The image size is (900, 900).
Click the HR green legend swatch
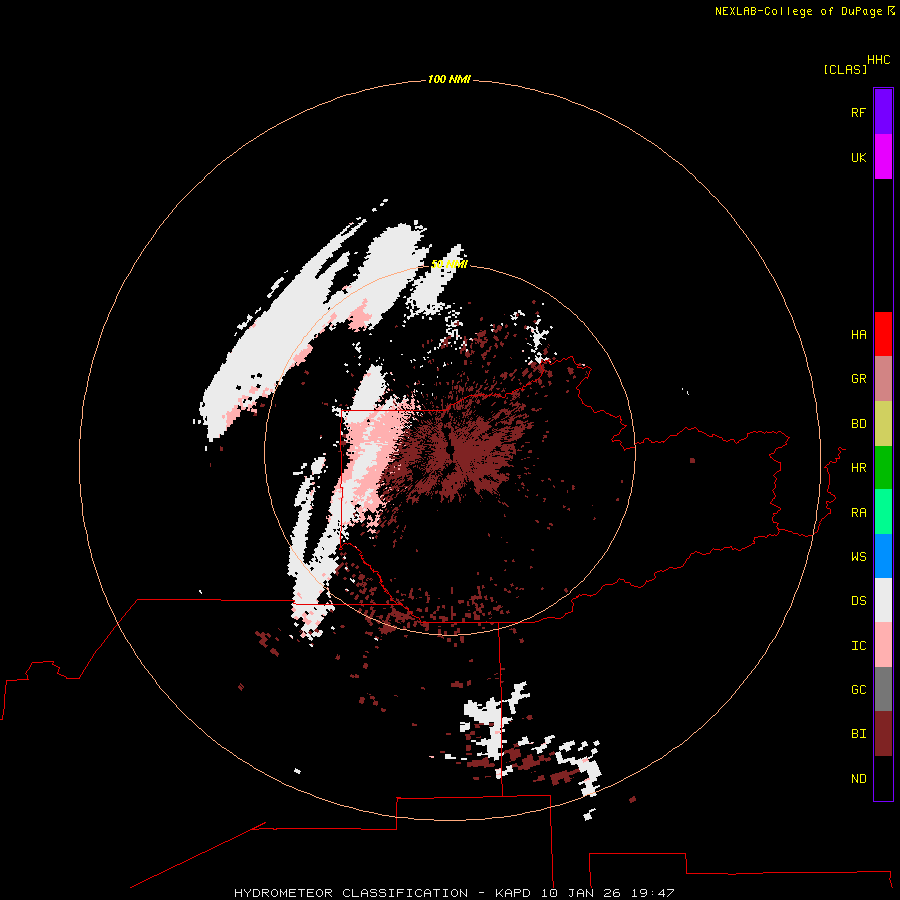[883, 468]
